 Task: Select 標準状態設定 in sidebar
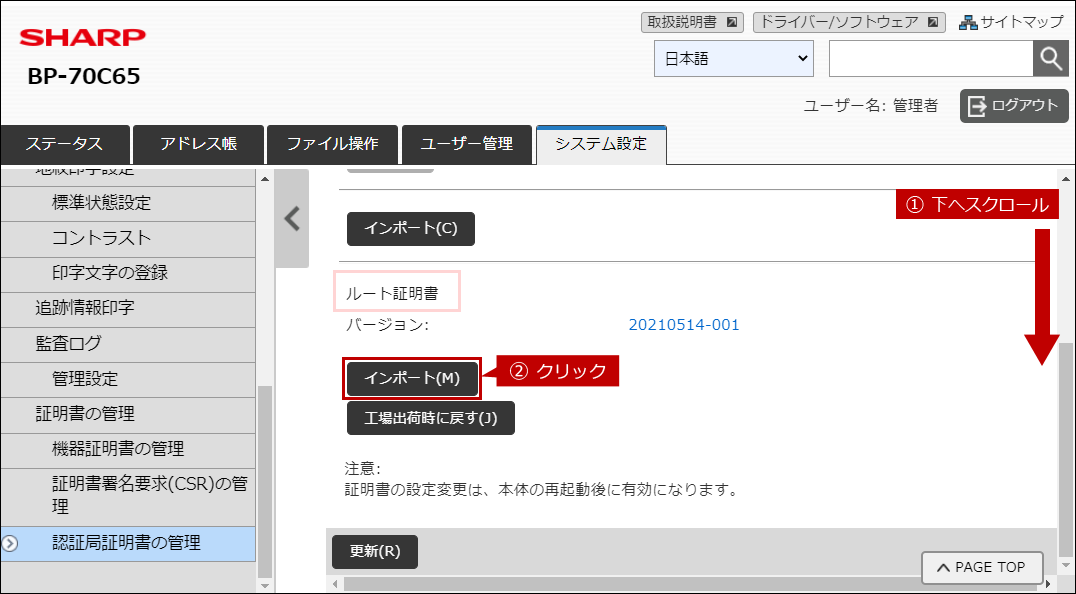pos(128,204)
